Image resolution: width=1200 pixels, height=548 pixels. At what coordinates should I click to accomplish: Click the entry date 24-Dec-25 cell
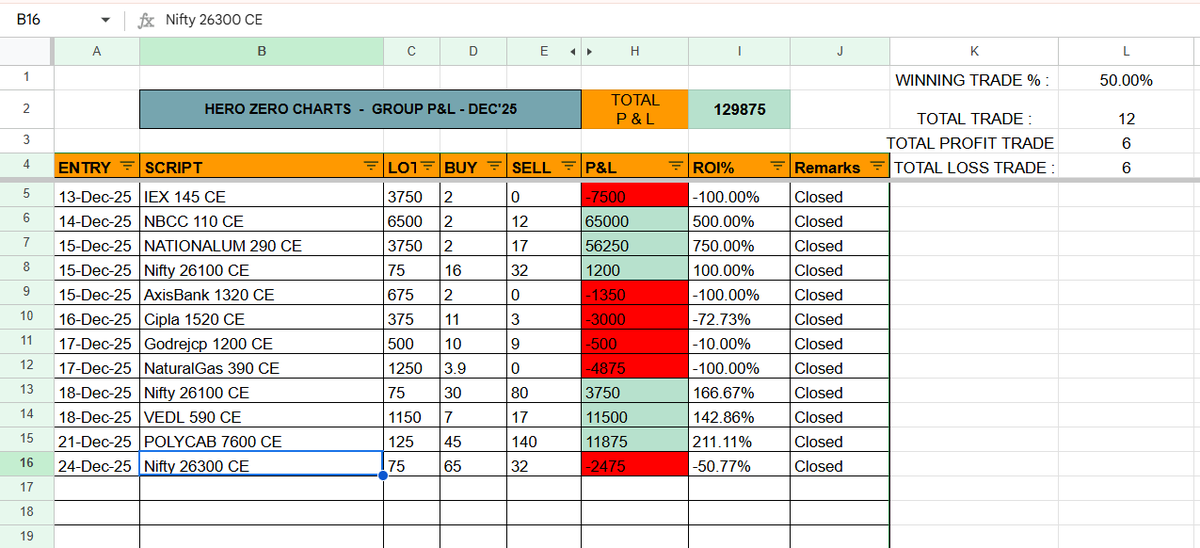[96, 466]
